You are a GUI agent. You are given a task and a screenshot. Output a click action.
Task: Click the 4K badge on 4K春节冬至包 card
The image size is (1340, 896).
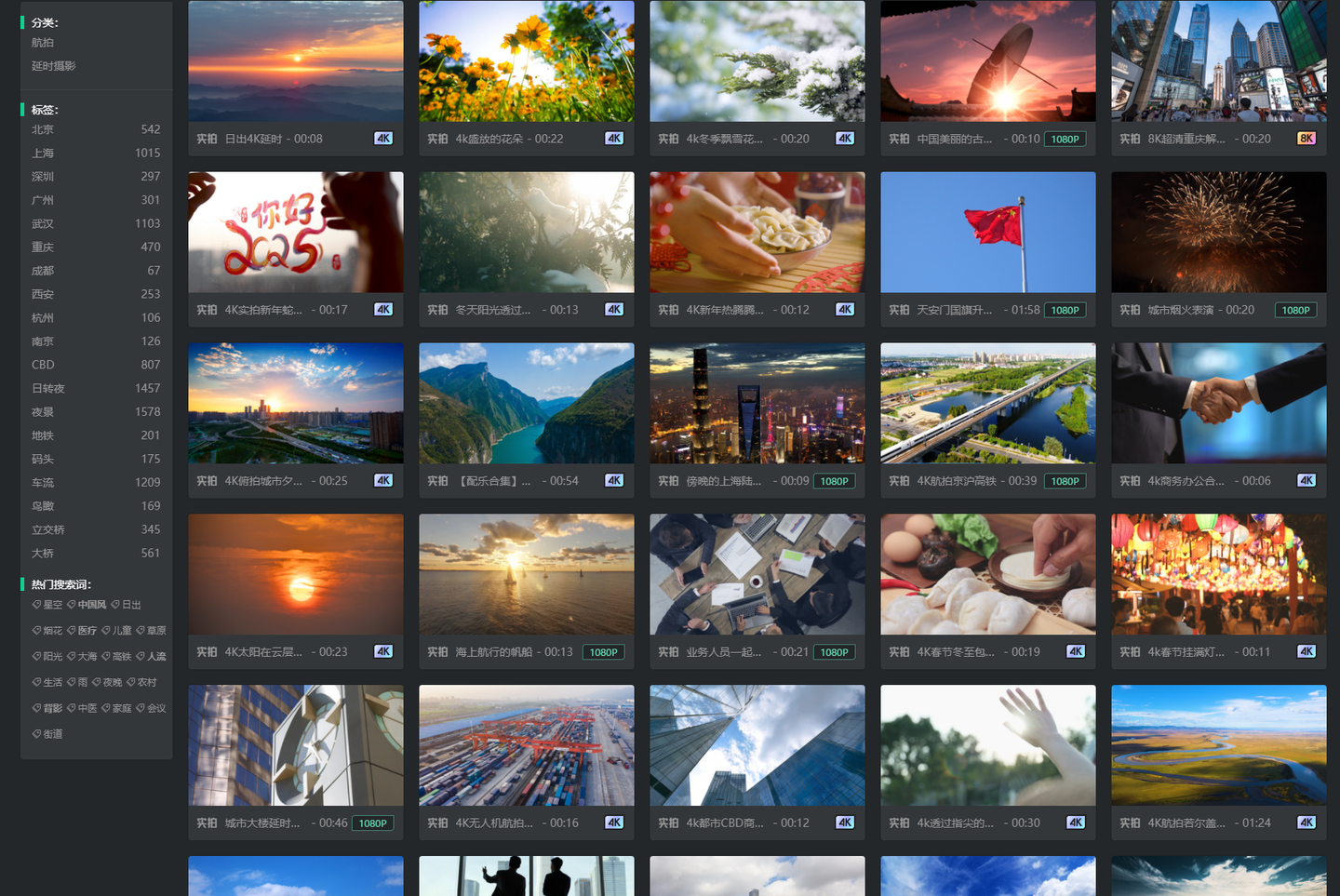(1076, 652)
